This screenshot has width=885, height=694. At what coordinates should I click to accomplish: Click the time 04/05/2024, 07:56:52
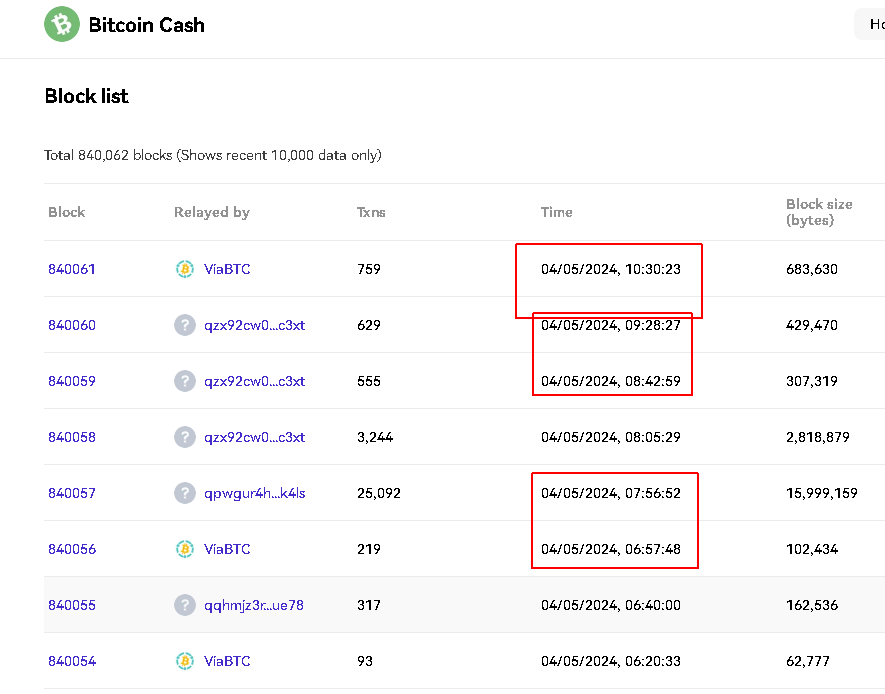pos(611,493)
